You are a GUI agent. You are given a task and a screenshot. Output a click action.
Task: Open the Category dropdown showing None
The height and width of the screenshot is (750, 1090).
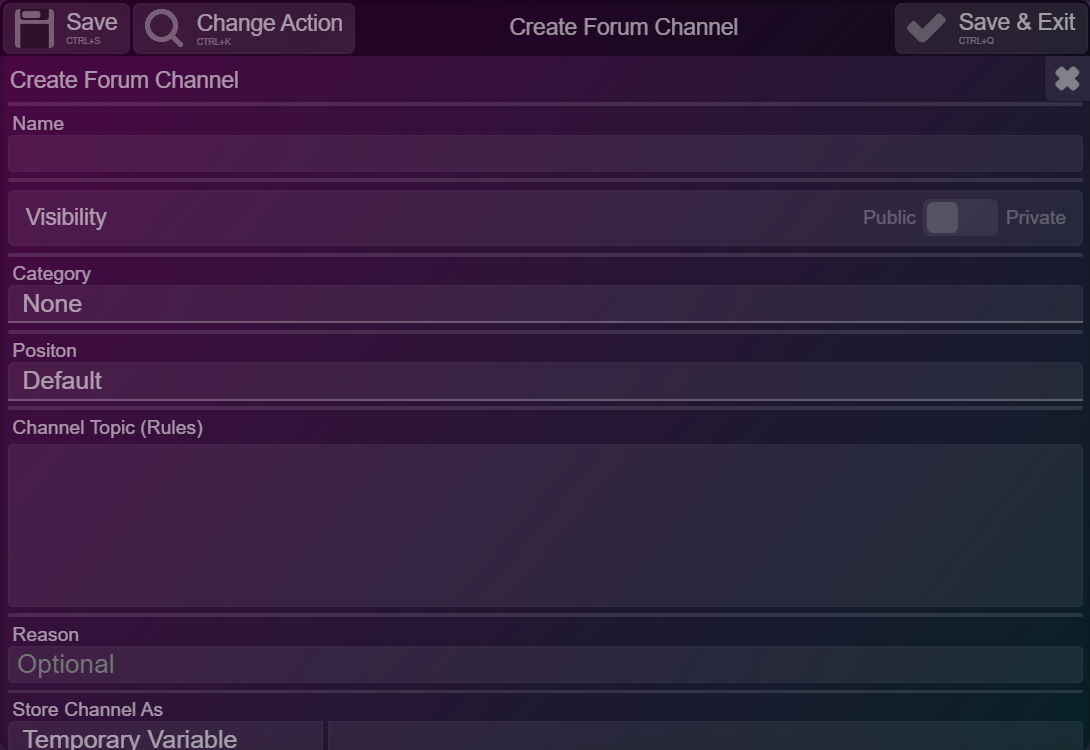point(545,304)
